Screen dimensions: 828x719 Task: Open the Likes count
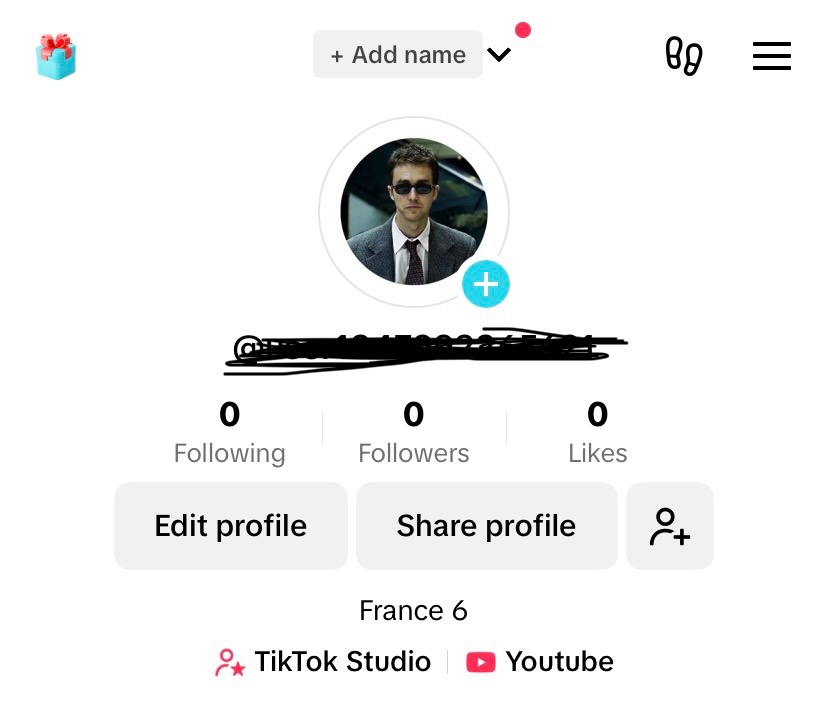pos(597,433)
